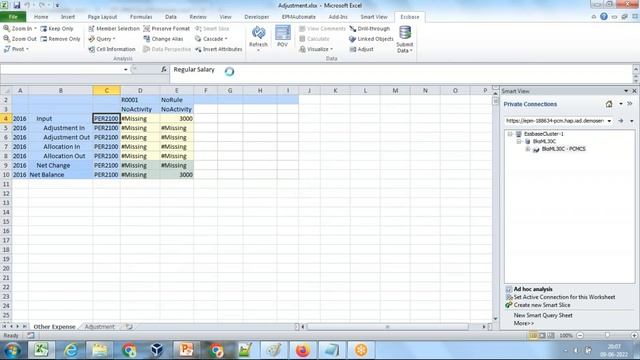
Task: Open the Developer ribbon tab
Action: pos(256,17)
